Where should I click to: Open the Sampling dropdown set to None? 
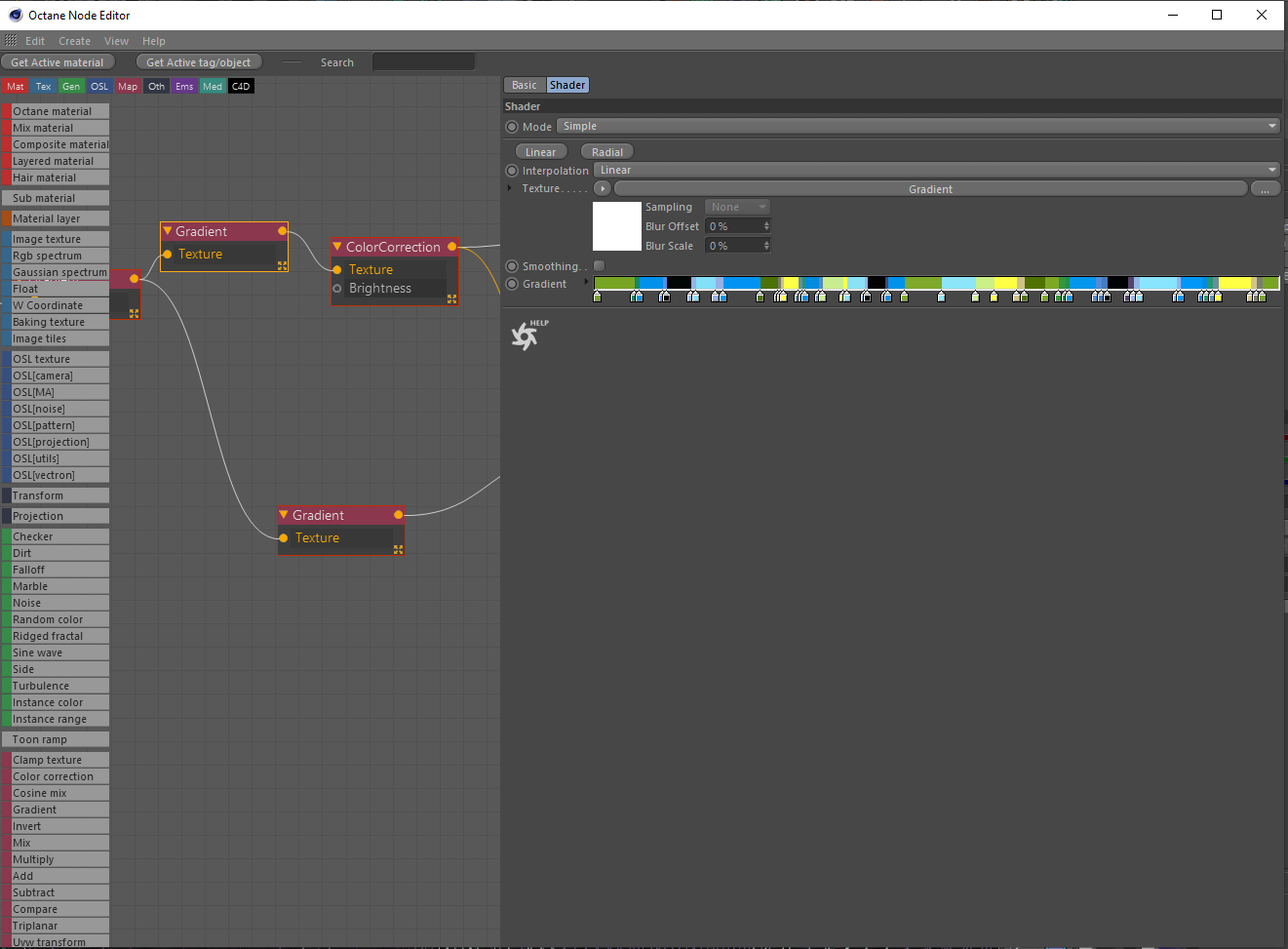pyautogui.click(x=737, y=207)
